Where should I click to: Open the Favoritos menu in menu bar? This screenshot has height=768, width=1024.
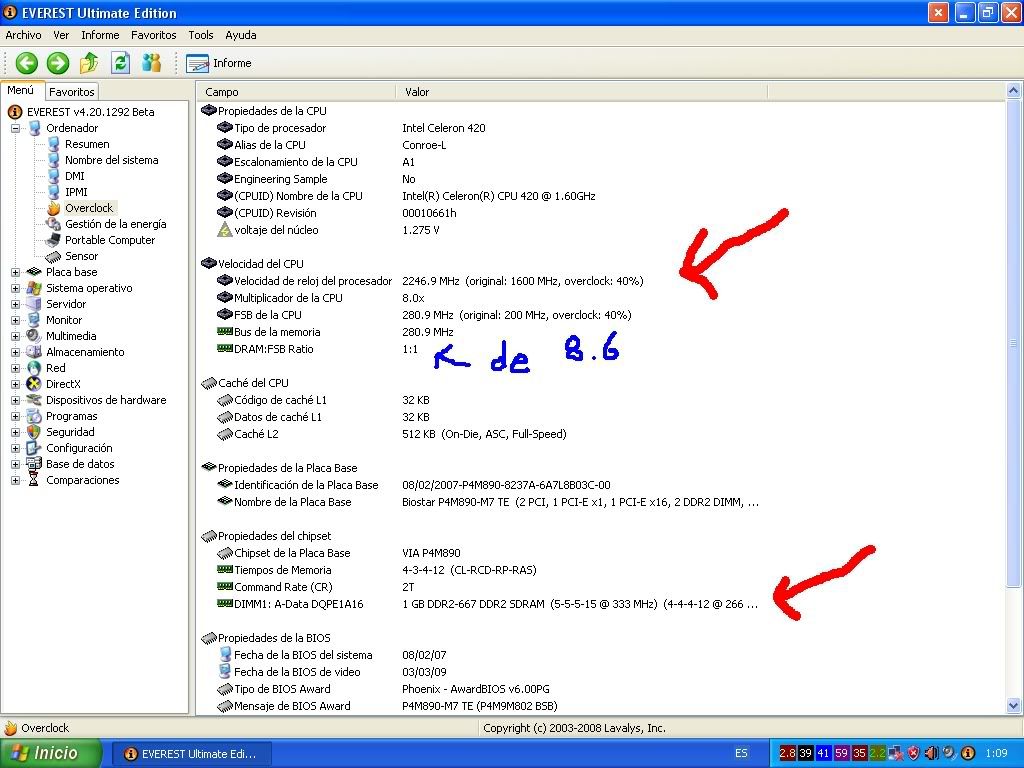coord(153,35)
